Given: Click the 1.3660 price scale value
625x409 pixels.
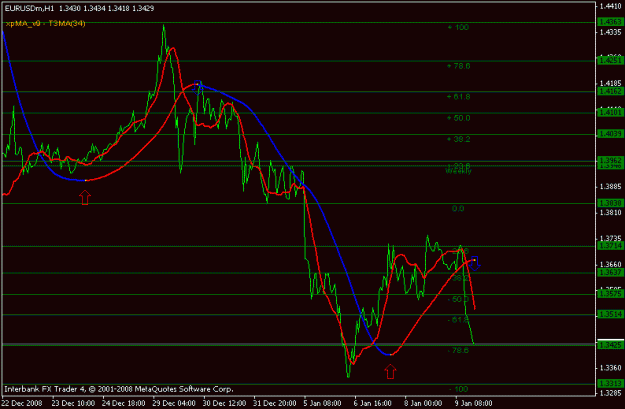Looking at the screenshot, I should [x=610, y=265].
